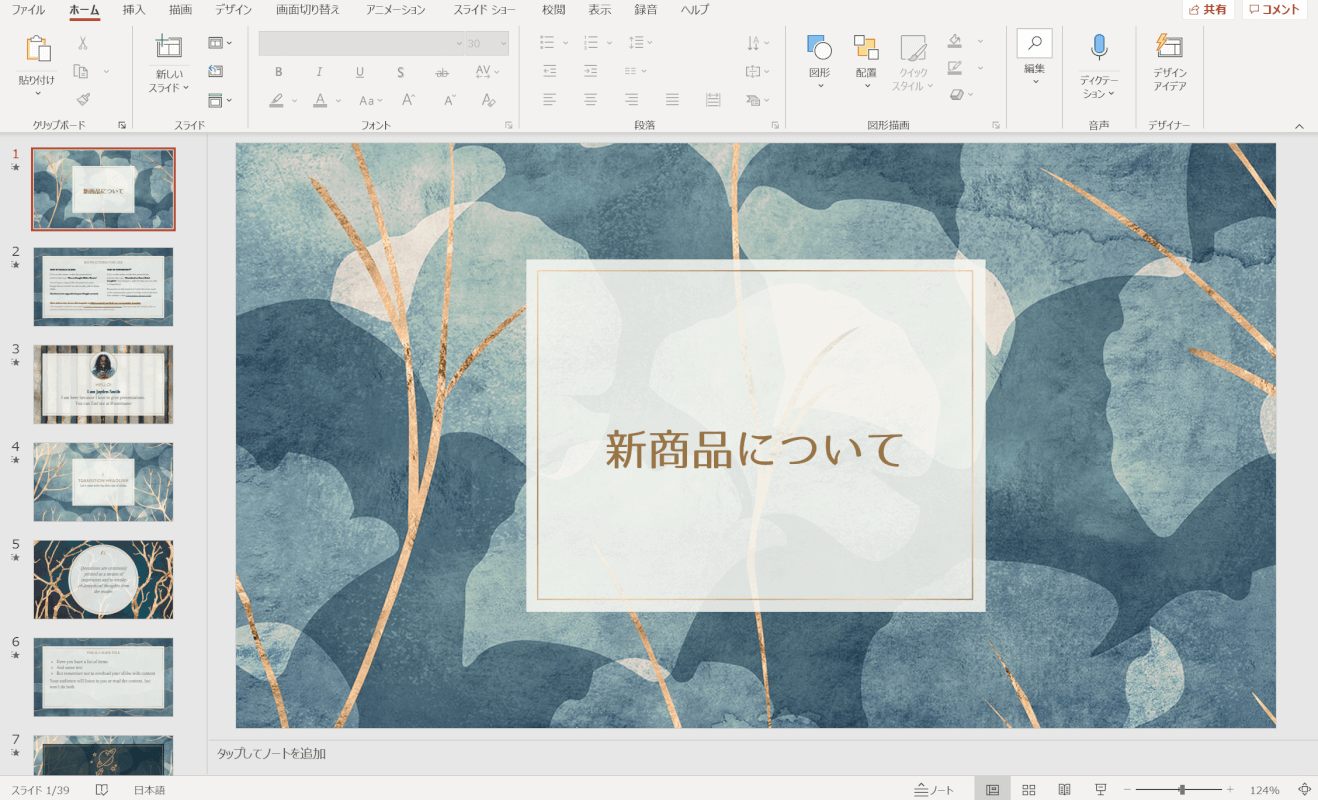
Task: Select the format painter brush icon
Action: 83,100
